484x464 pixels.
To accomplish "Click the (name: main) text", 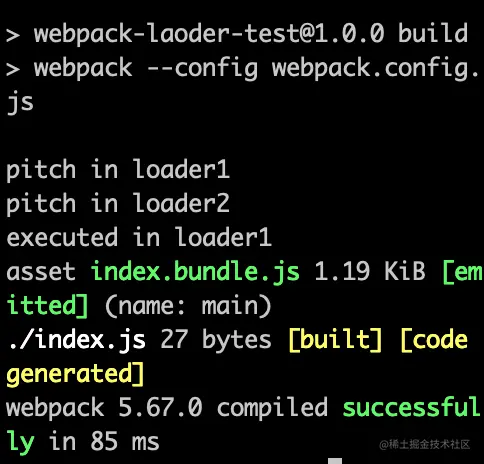I will [188, 306].
